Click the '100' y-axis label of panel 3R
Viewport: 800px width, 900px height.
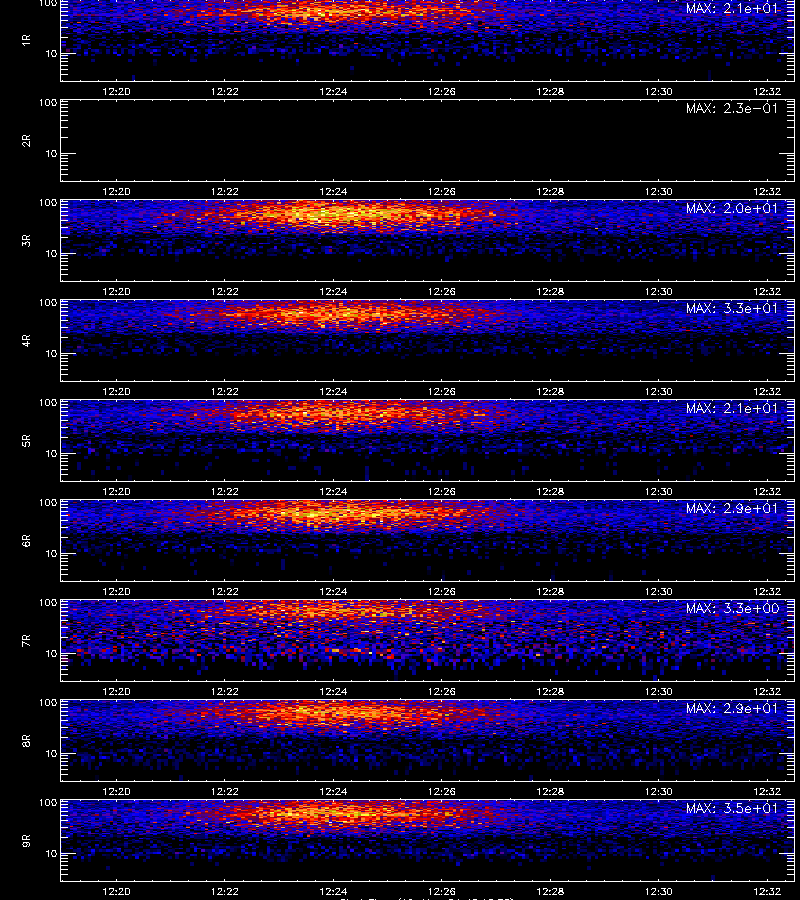(48, 203)
